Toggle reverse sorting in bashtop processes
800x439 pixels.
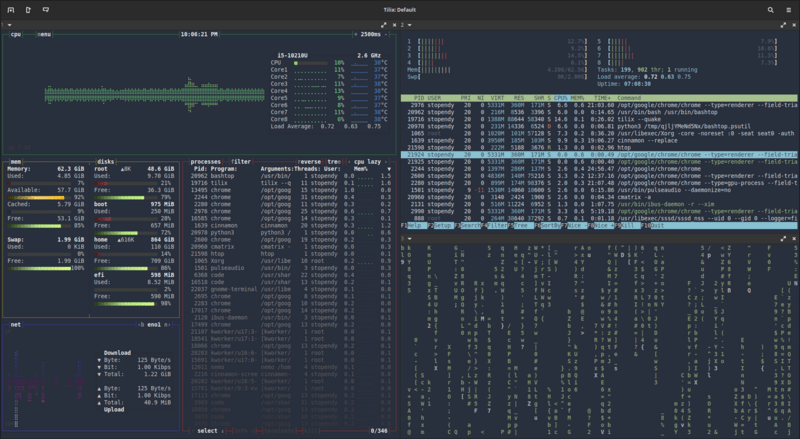click(309, 160)
